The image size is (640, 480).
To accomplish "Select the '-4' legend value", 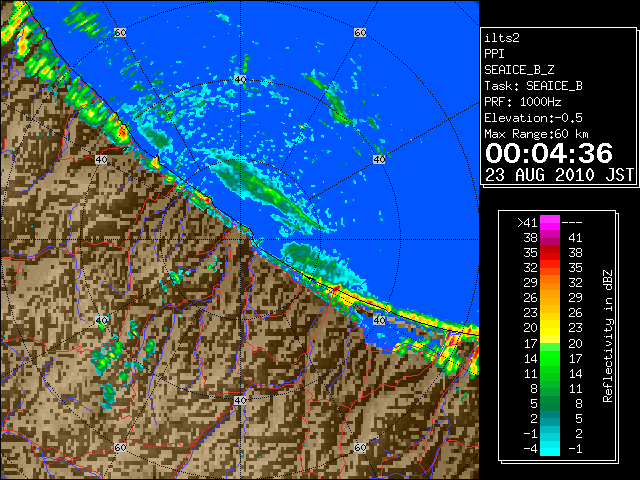I will coord(530,449).
